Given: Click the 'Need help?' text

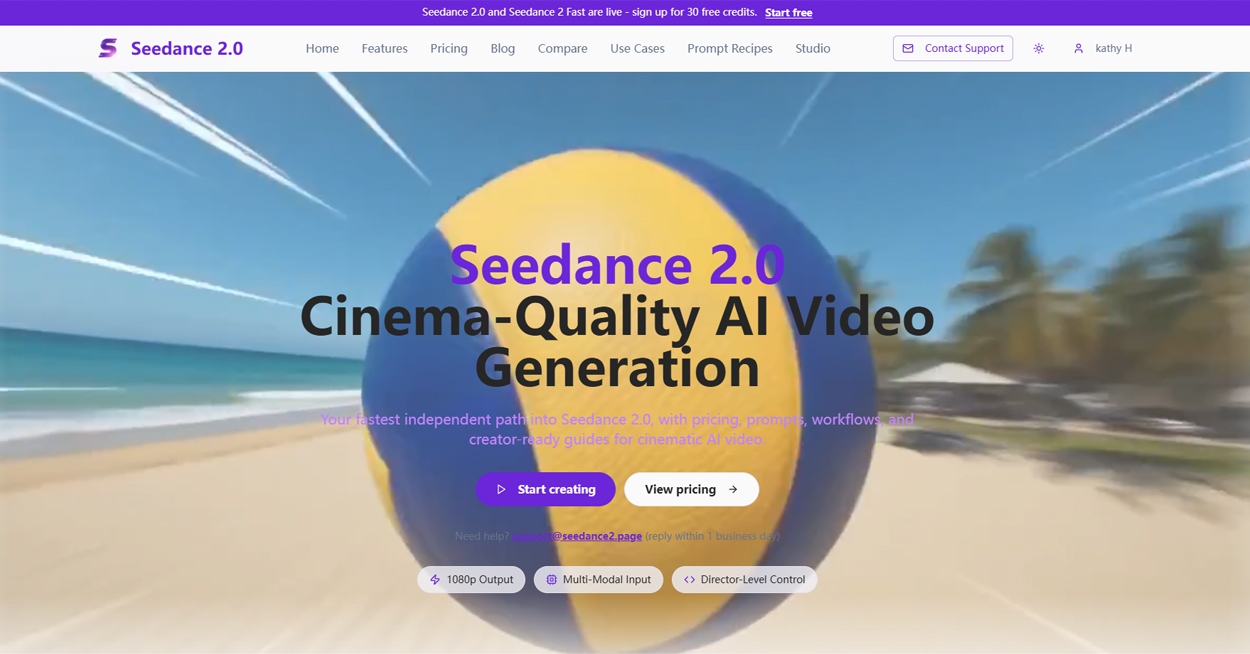Looking at the screenshot, I should coord(482,536).
